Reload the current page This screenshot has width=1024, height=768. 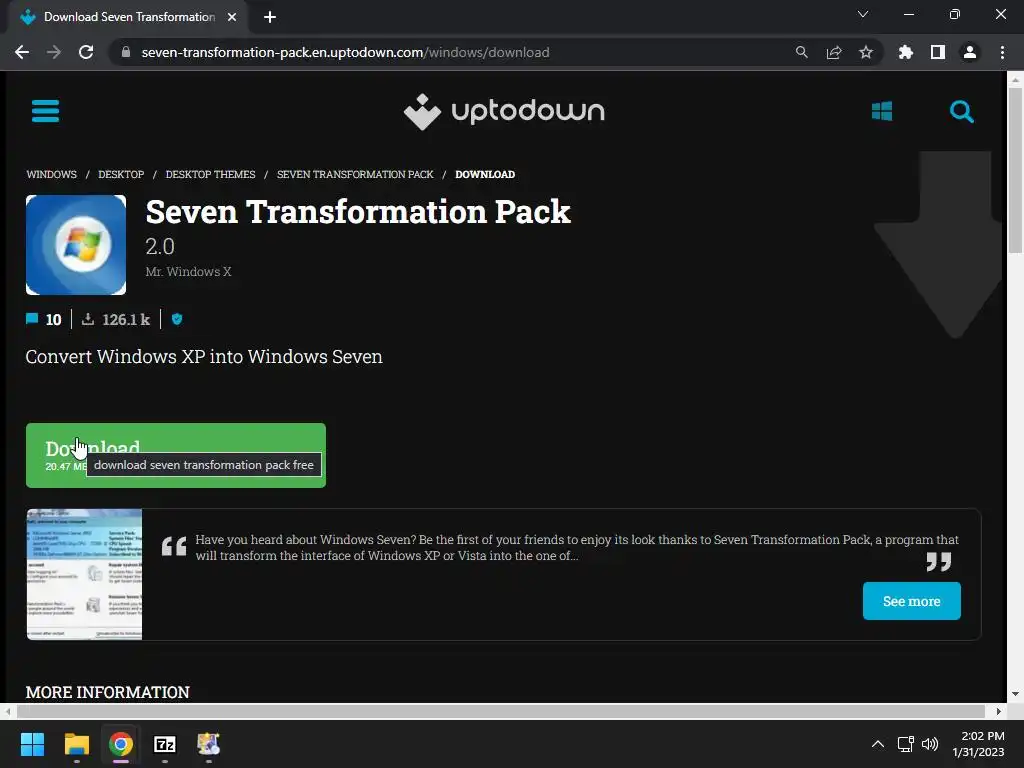click(x=86, y=52)
